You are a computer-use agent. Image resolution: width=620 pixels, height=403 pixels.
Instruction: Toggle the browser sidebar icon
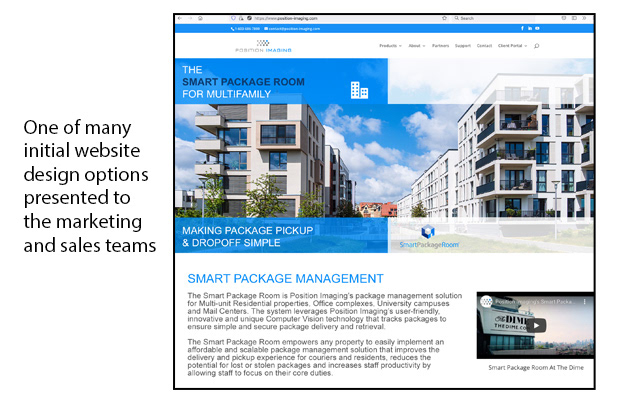[574, 18]
